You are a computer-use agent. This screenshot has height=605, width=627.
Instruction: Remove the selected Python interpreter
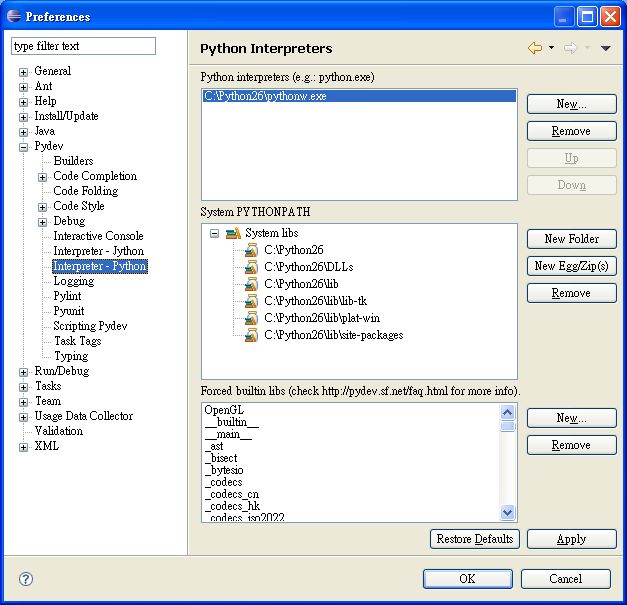click(x=571, y=131)
